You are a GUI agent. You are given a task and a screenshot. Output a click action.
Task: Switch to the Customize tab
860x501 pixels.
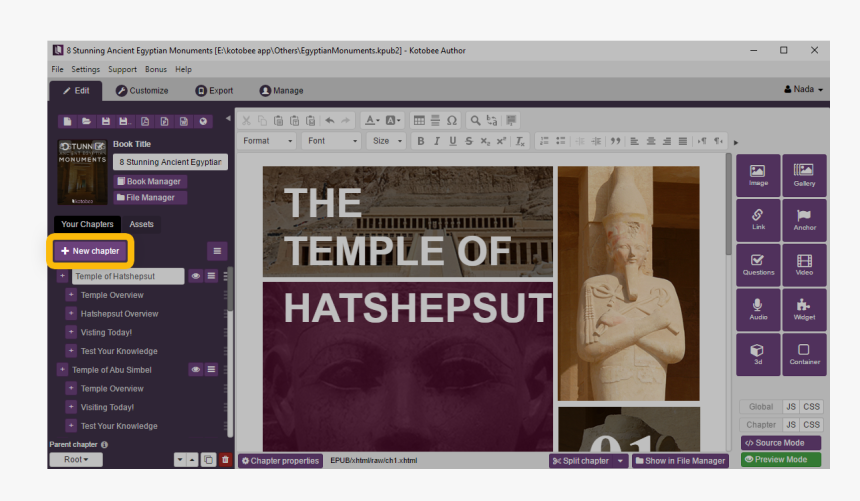click(x=142, y=91)
